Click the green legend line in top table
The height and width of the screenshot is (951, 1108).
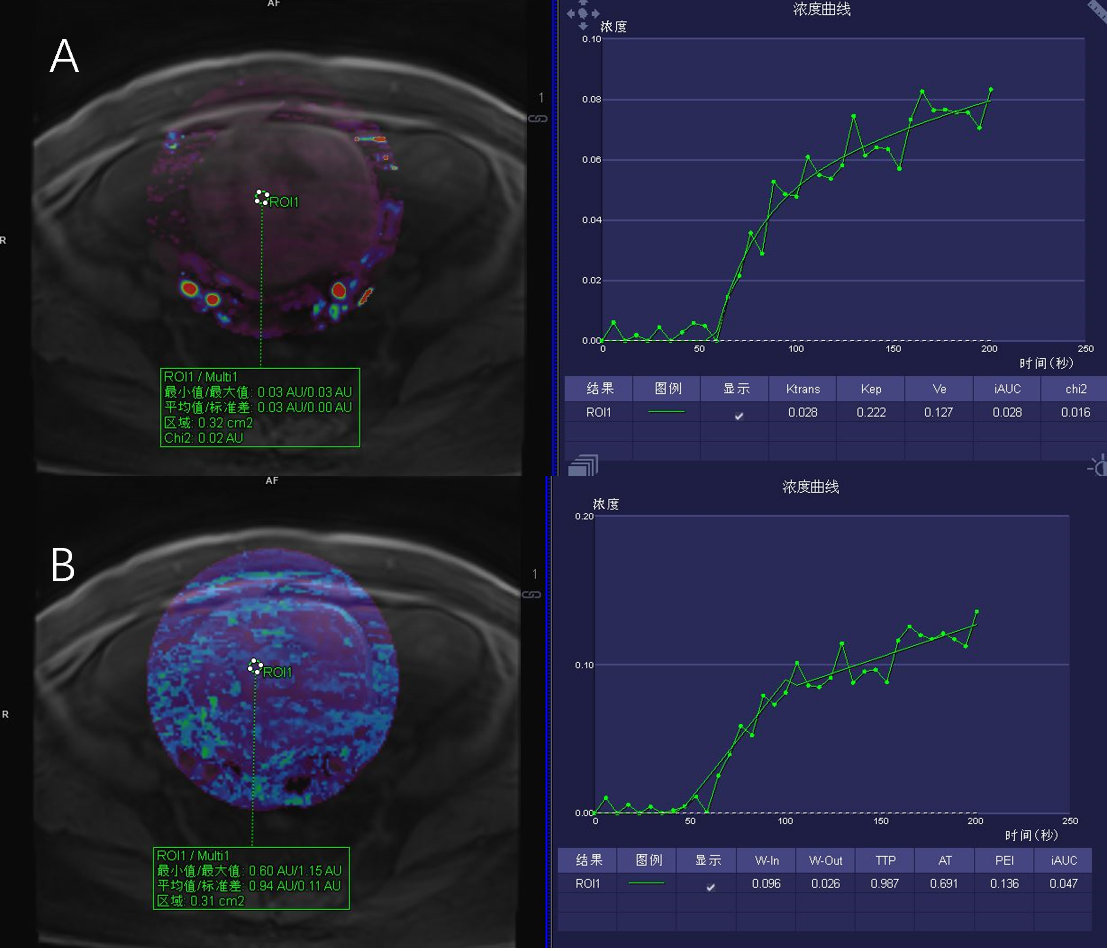[667, 411]
